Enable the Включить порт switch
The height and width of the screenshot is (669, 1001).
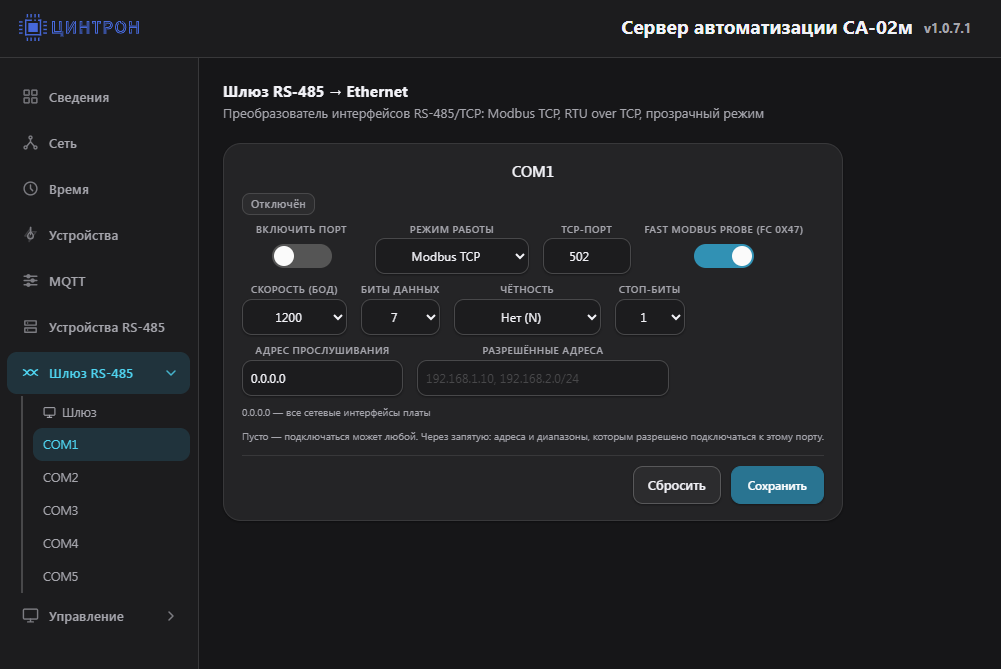[302, 256]
